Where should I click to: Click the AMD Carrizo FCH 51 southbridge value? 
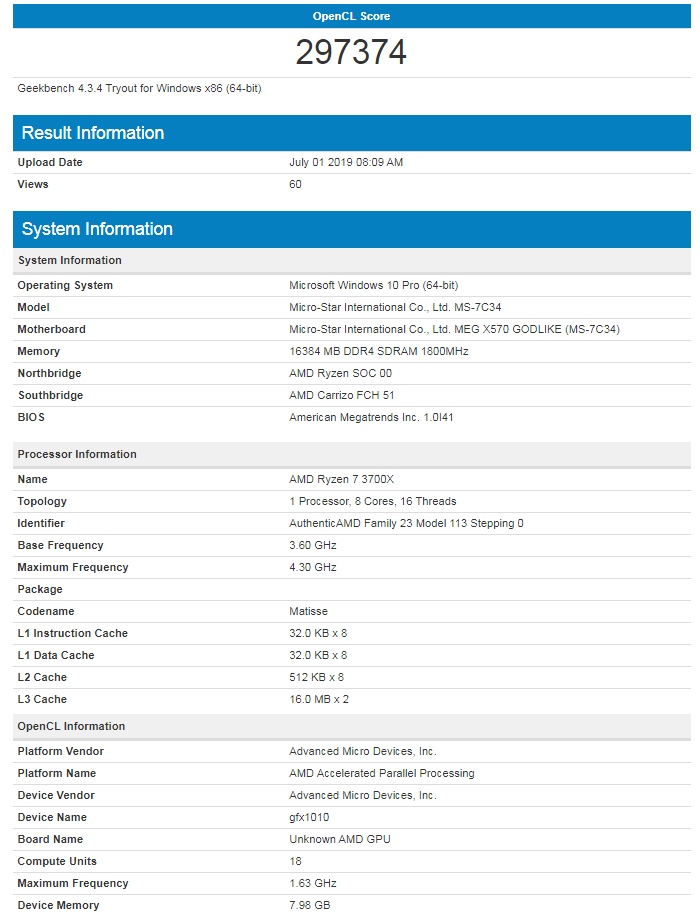coord(342,395)
